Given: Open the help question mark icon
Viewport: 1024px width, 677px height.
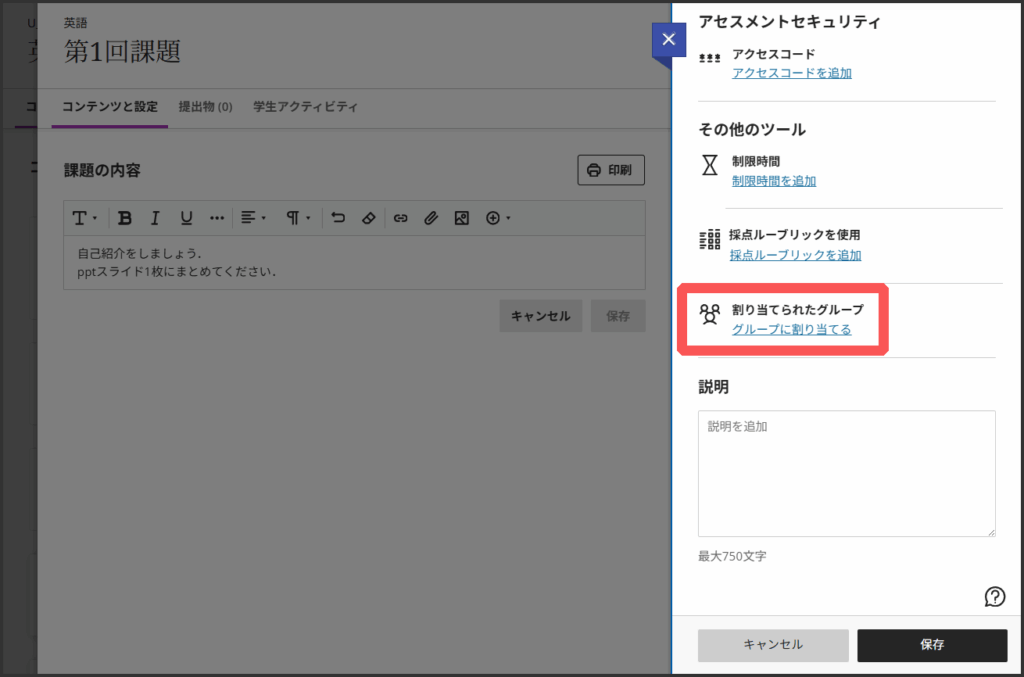Looking at the screenshot, I should coord(994,597).
